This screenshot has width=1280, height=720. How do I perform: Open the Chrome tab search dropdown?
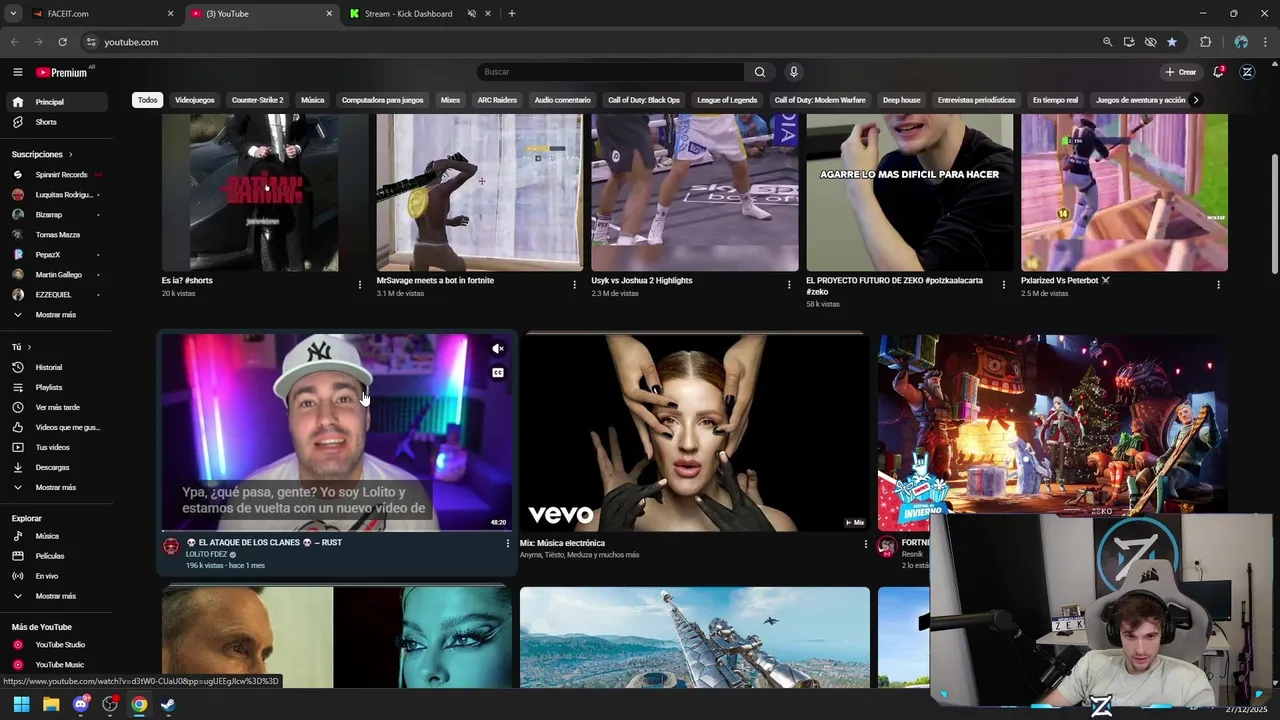13,14
